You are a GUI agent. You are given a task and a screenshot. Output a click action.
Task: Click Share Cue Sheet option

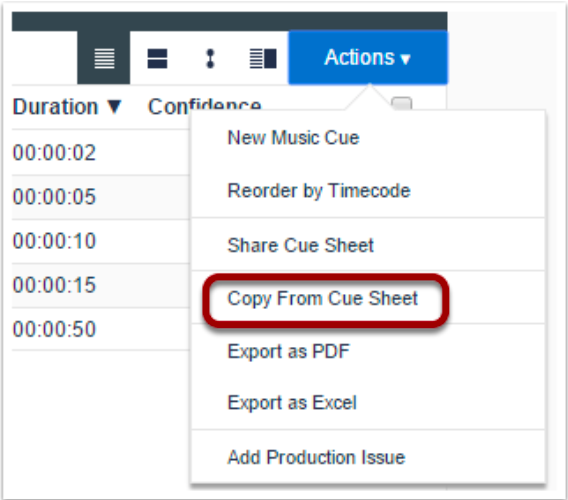300,245
